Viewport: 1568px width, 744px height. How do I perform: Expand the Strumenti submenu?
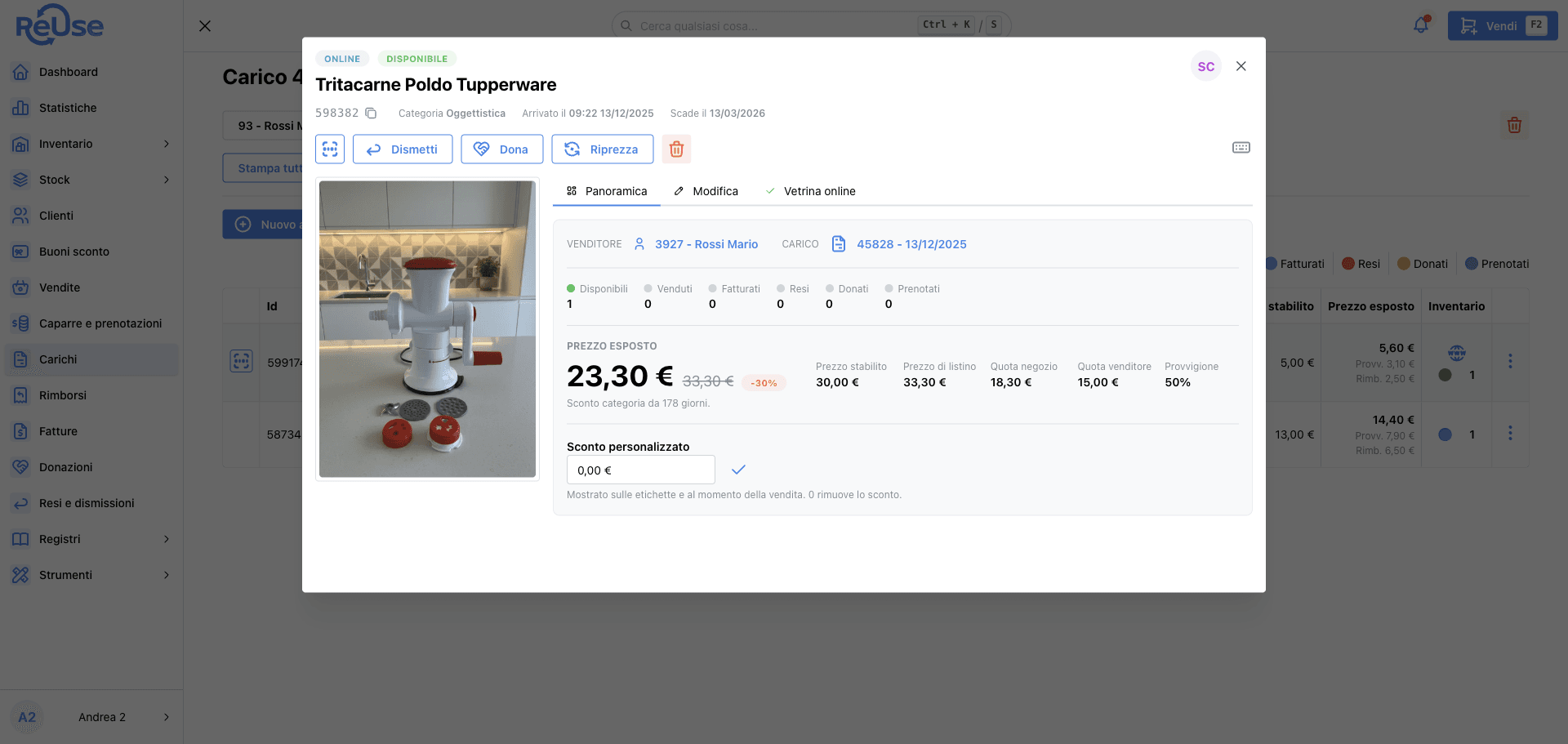(x=91, y=575)
